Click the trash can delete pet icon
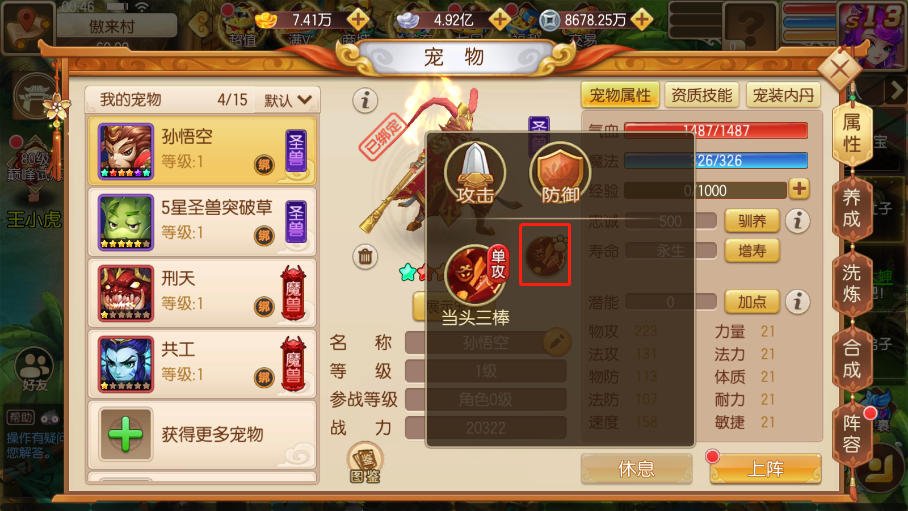The height and width of the screenshot is (511, 908). (365, 256)
